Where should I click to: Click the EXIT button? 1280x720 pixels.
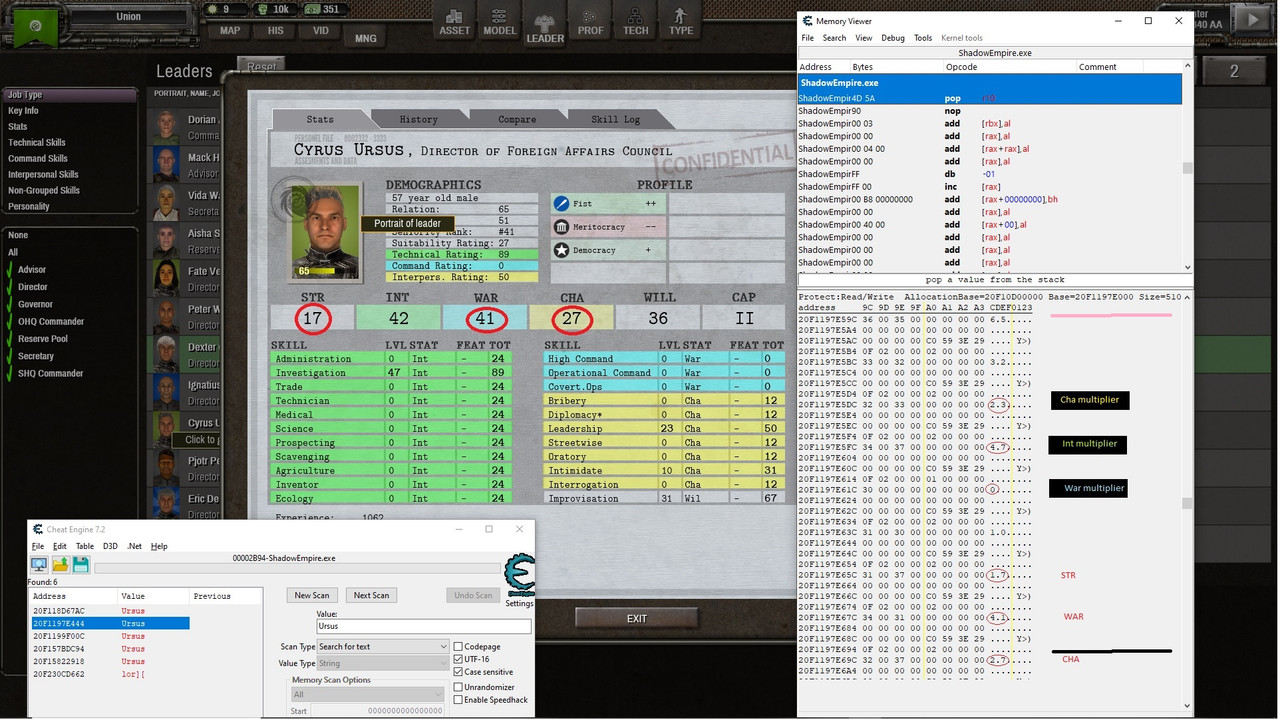[x=637, y=618]
